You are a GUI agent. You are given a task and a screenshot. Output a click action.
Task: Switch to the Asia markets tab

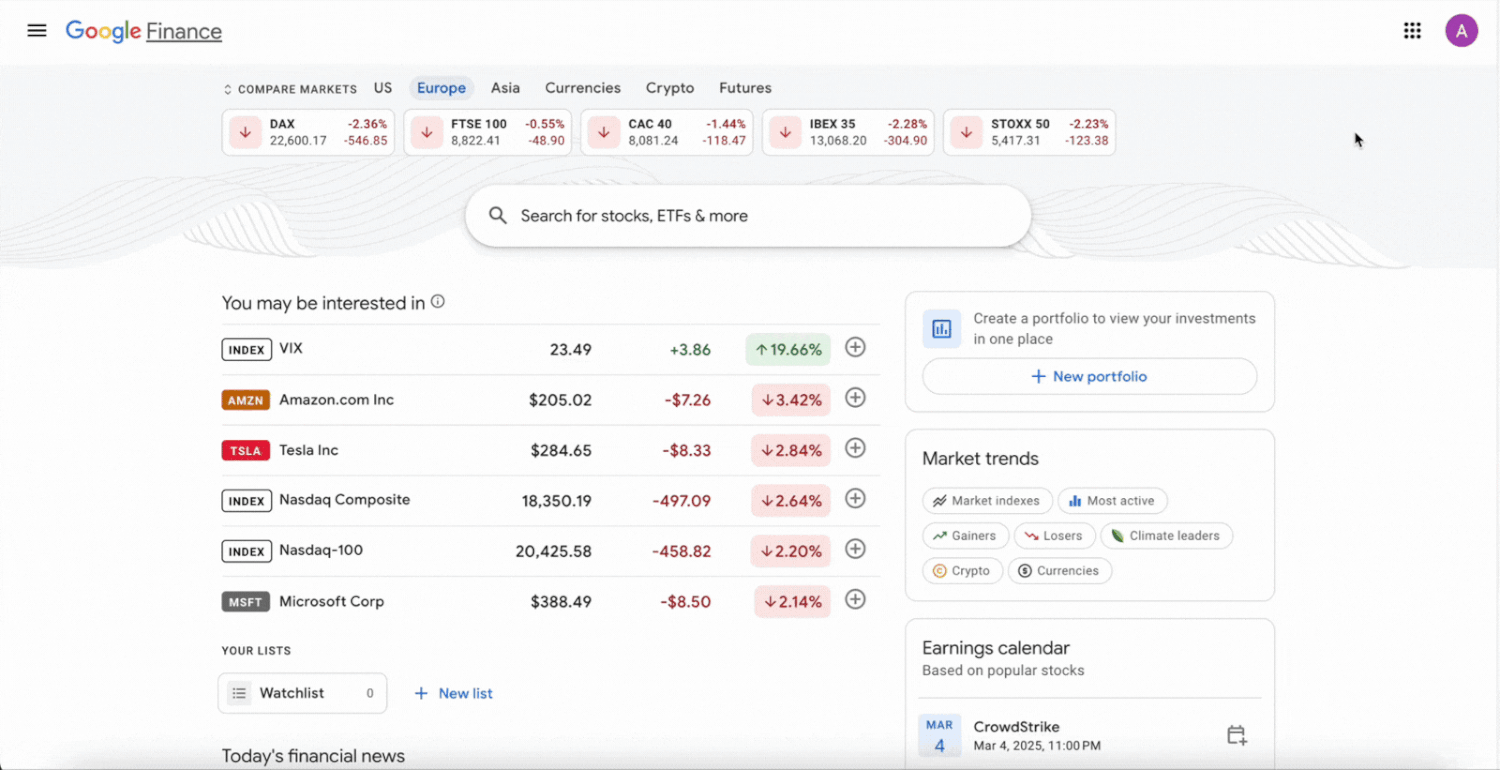point(505,88)
